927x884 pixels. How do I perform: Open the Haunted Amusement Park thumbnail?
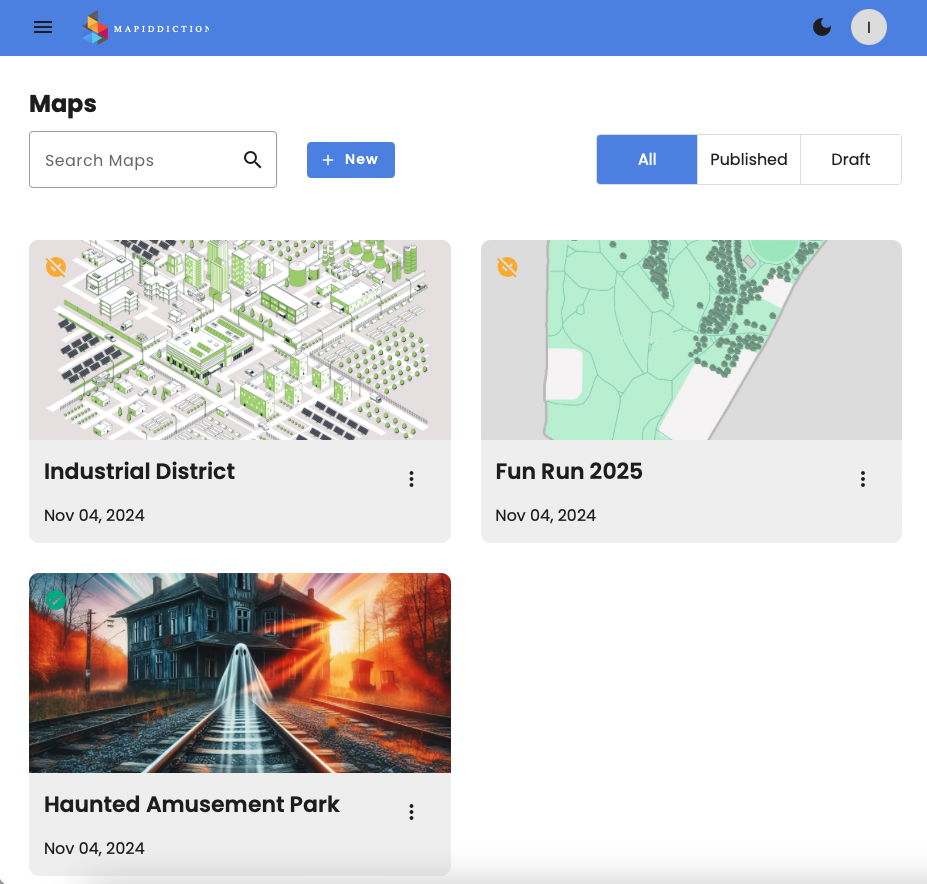240,673
